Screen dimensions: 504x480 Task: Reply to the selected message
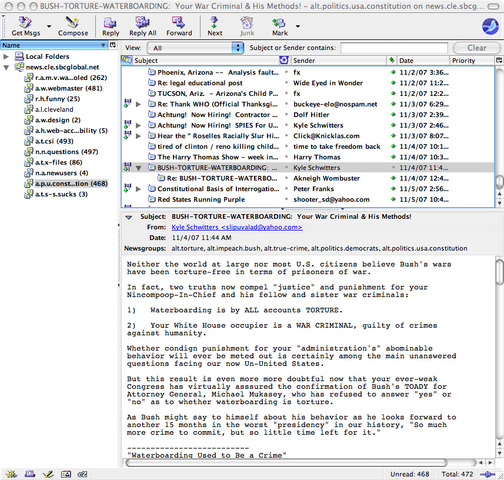click(x=110, y=26)
